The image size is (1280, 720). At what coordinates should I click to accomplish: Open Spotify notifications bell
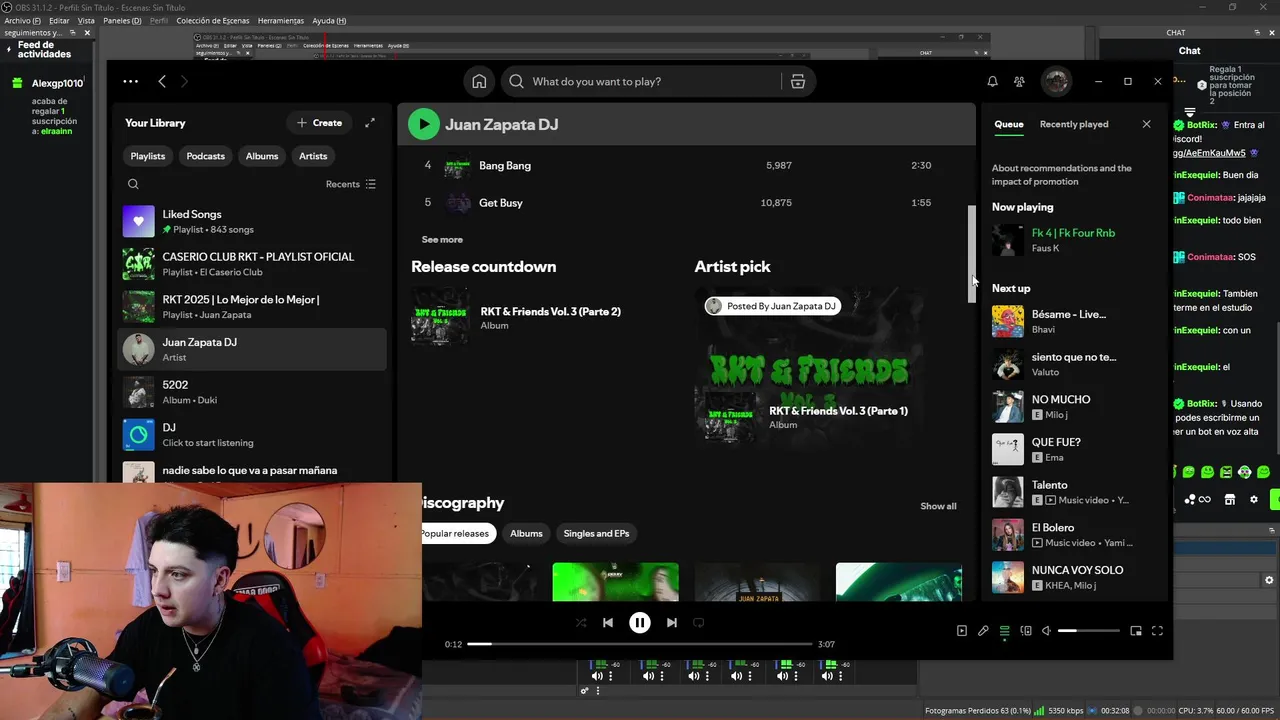(992, 82)
